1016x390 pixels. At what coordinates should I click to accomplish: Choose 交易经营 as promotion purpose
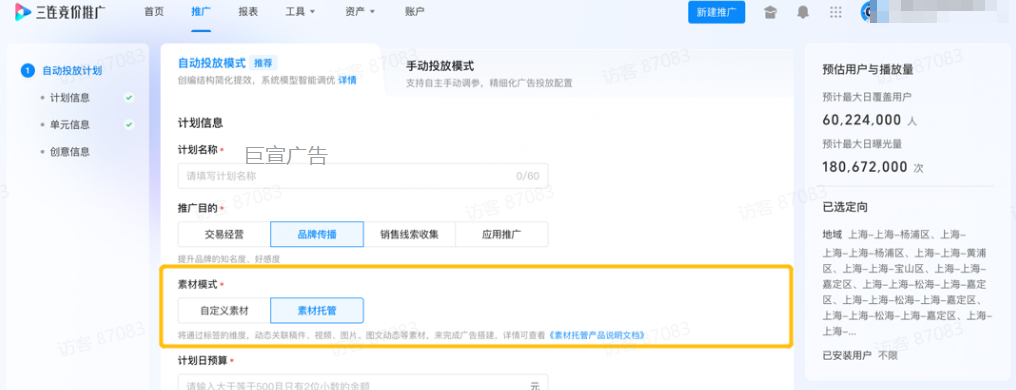click(x=224, y=234)
